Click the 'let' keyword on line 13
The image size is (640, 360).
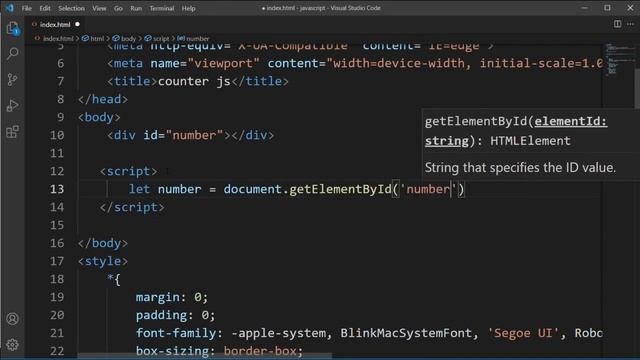[139, 189]
